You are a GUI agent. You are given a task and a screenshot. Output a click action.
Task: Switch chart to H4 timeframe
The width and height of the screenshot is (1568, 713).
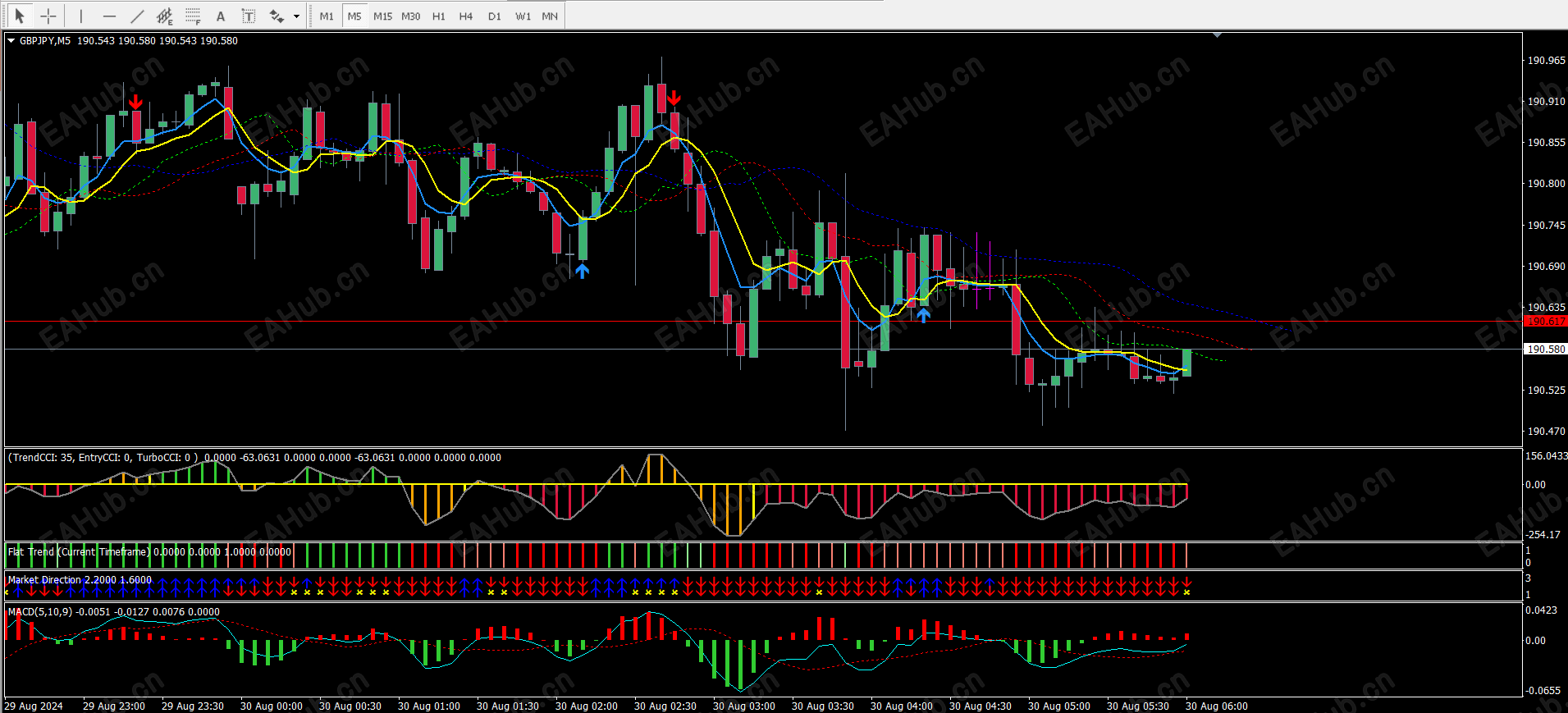tap(466, 16)
